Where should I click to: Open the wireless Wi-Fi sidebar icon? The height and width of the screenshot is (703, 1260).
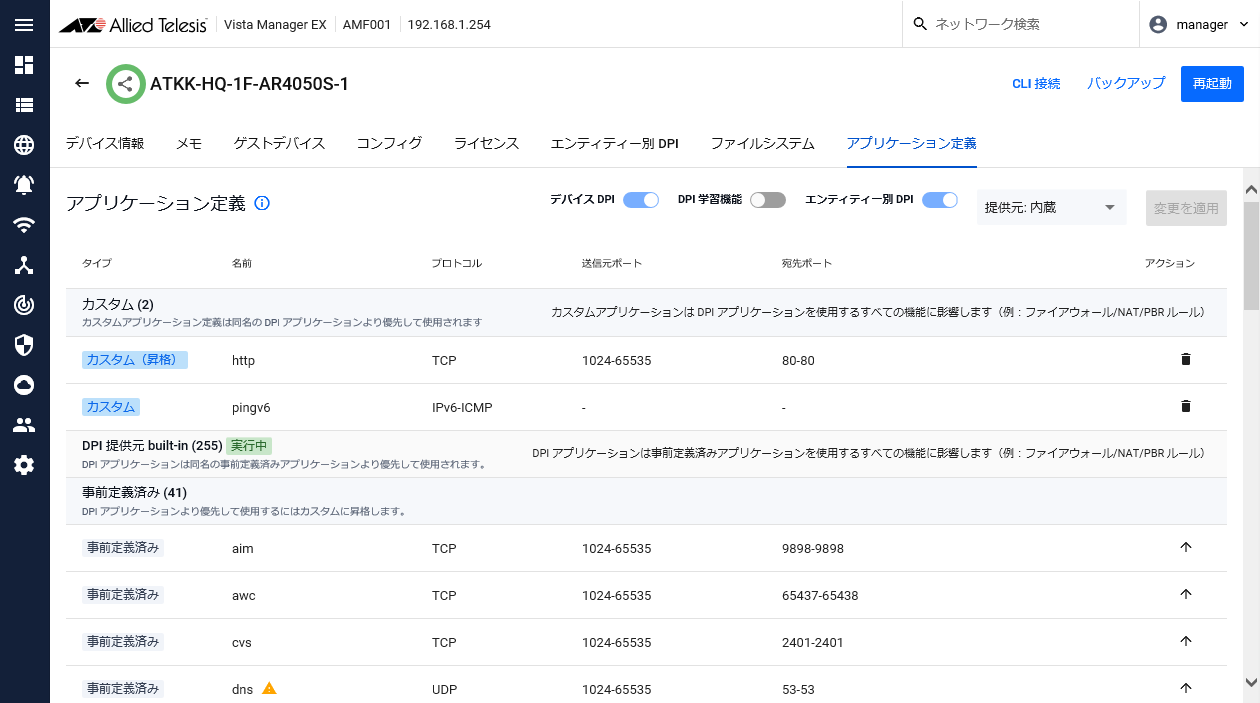(x=24, y=225)
